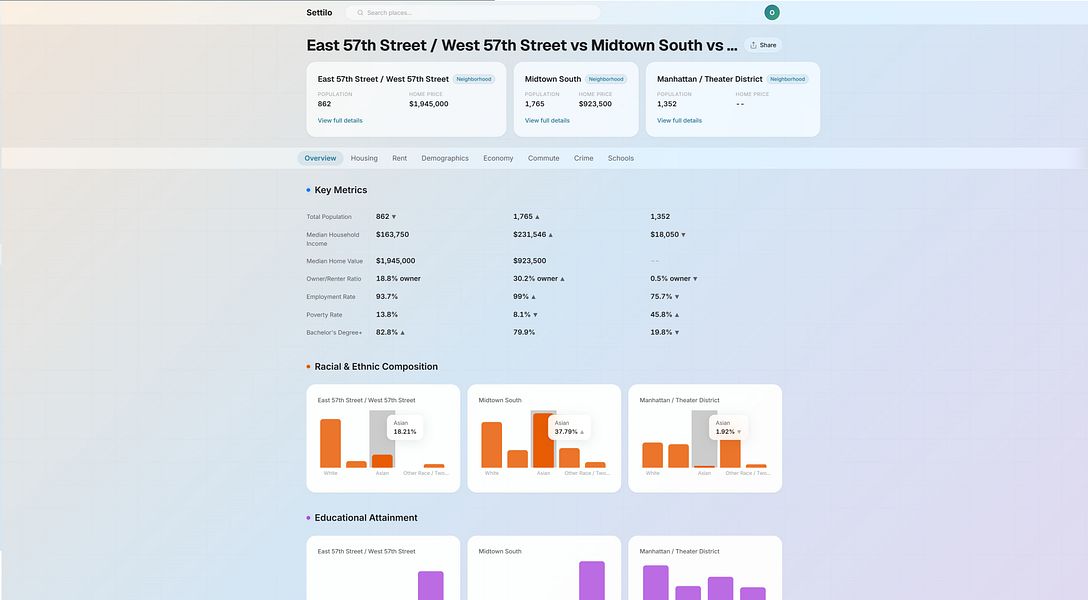Switch to the Rent tab

[x=400, y=158]
